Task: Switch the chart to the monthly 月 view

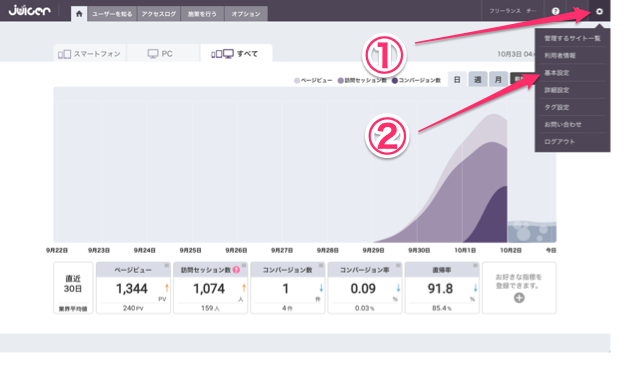Action: (x=498, y=80)
